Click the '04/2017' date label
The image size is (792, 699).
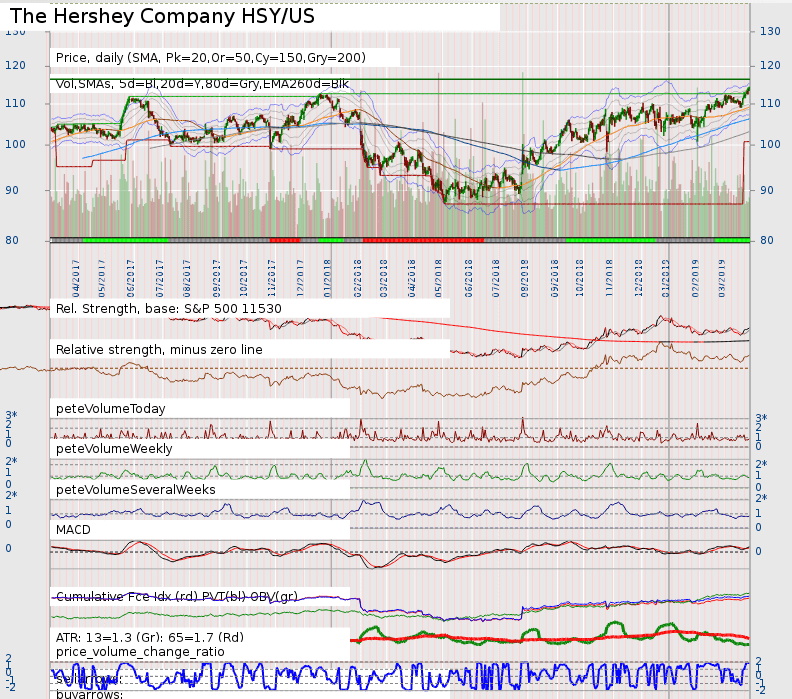76,278
